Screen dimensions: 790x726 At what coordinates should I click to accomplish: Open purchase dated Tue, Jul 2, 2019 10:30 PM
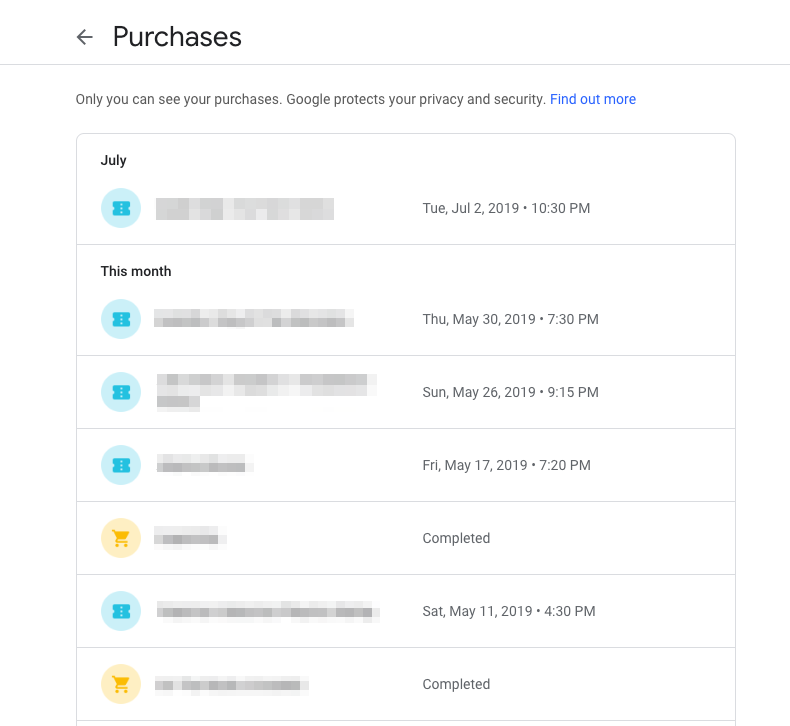(x=406, y=208)
